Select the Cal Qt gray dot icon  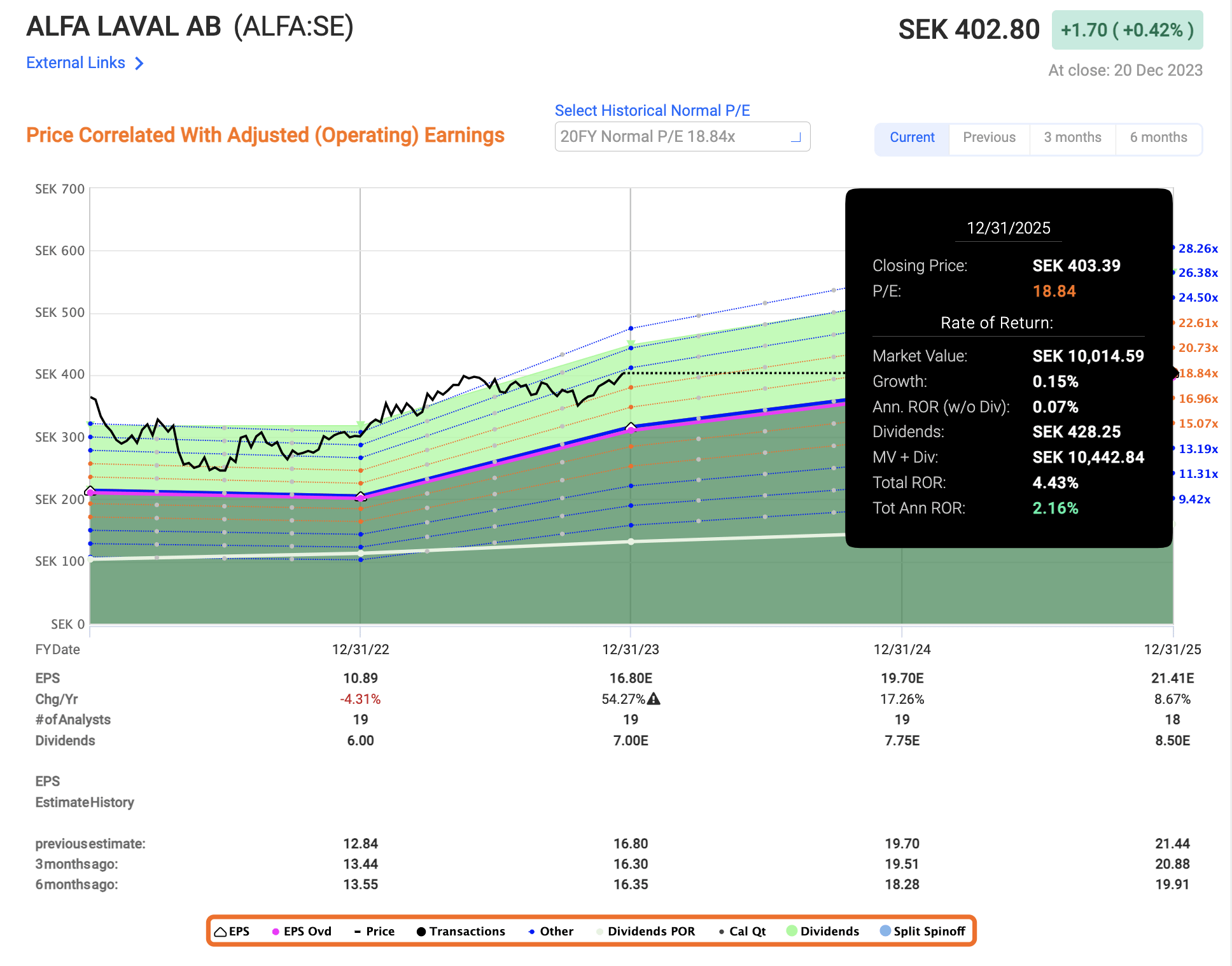pos(723,931)
